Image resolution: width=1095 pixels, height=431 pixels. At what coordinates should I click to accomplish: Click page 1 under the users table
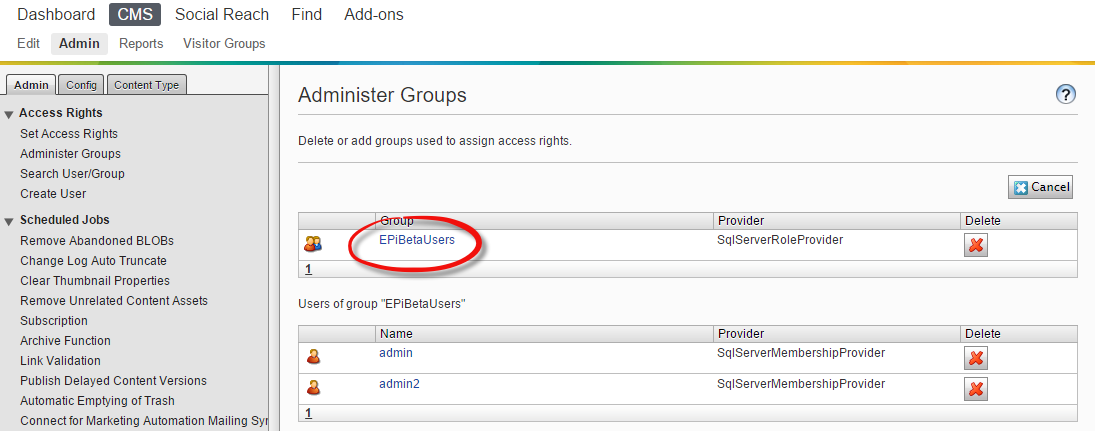click(308, 412)
